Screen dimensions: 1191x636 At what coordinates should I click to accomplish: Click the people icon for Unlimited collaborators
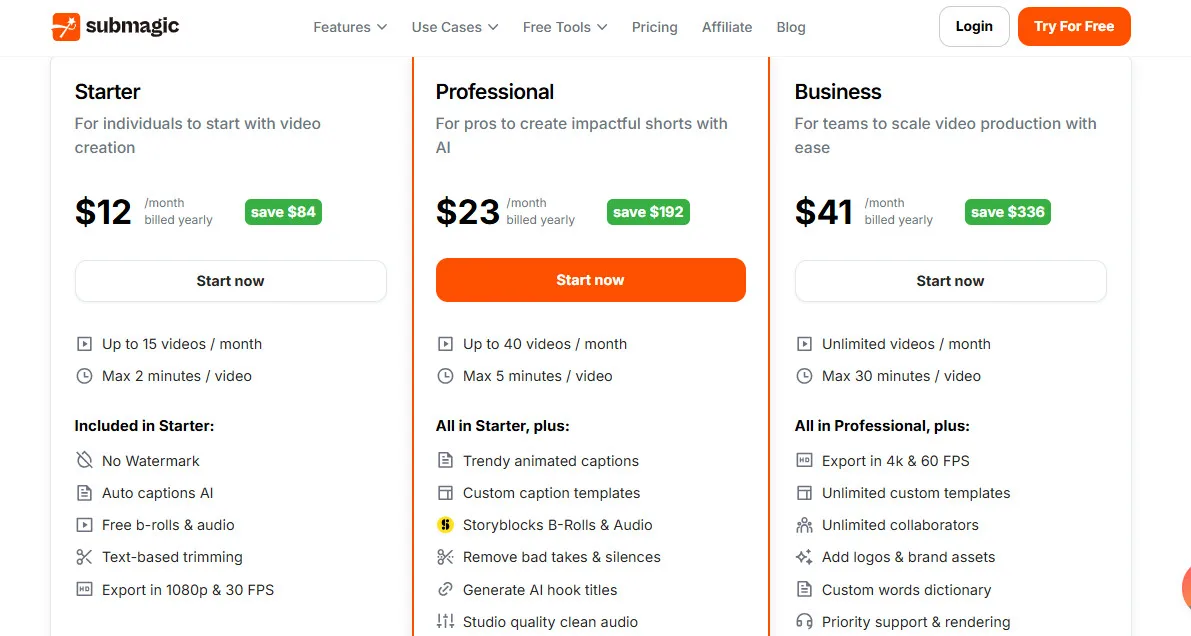(804, 524)
